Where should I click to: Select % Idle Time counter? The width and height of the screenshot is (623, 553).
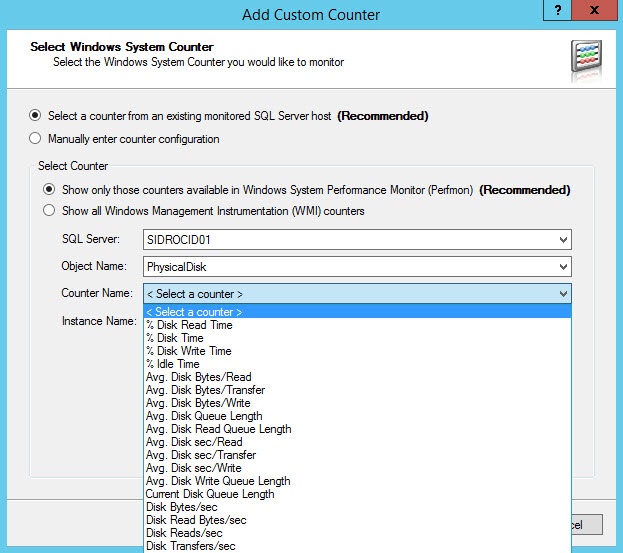pyautogui.click(x=357, y=364)
